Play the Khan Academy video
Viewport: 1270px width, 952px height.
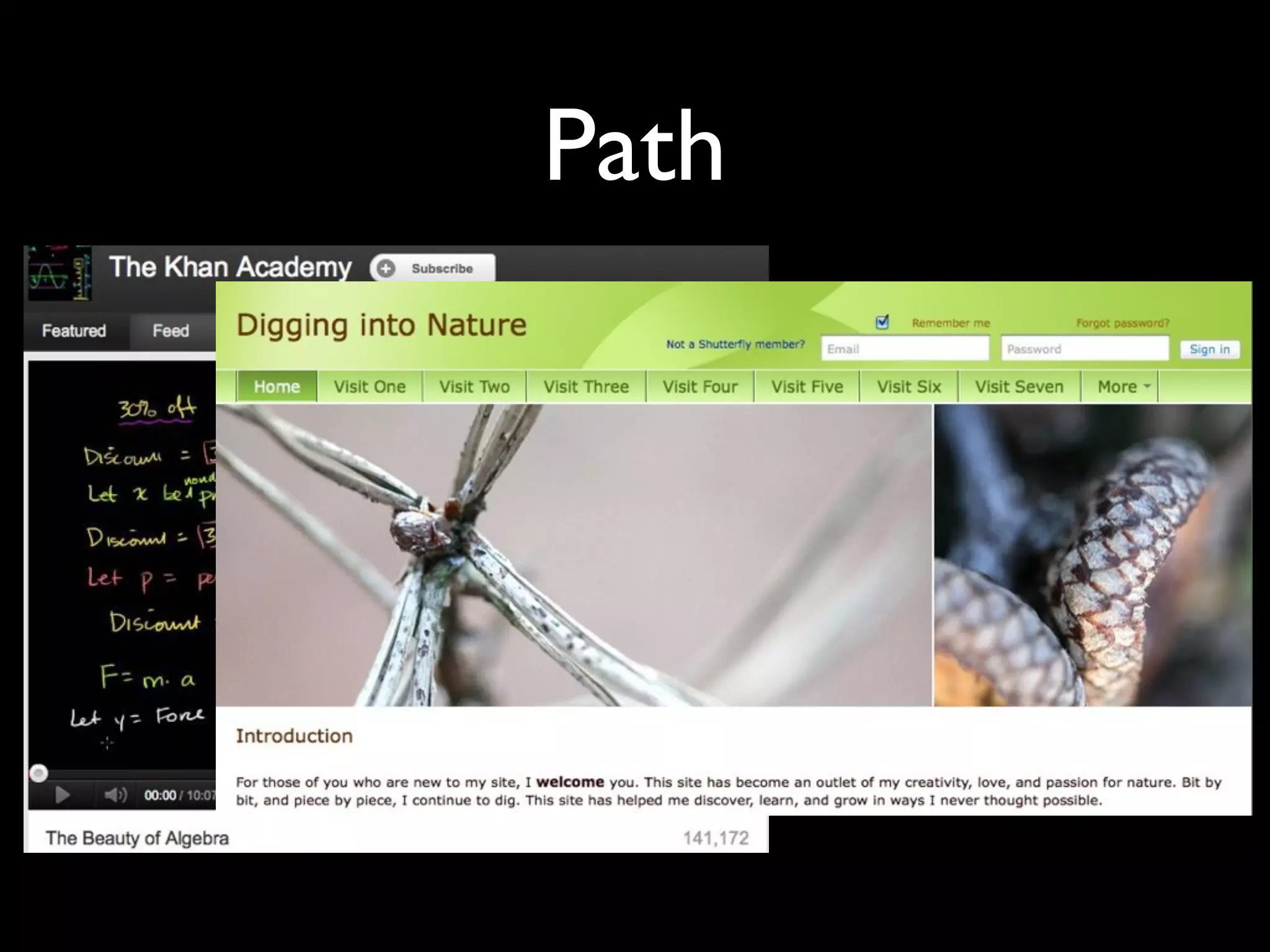tap(62, 795)
